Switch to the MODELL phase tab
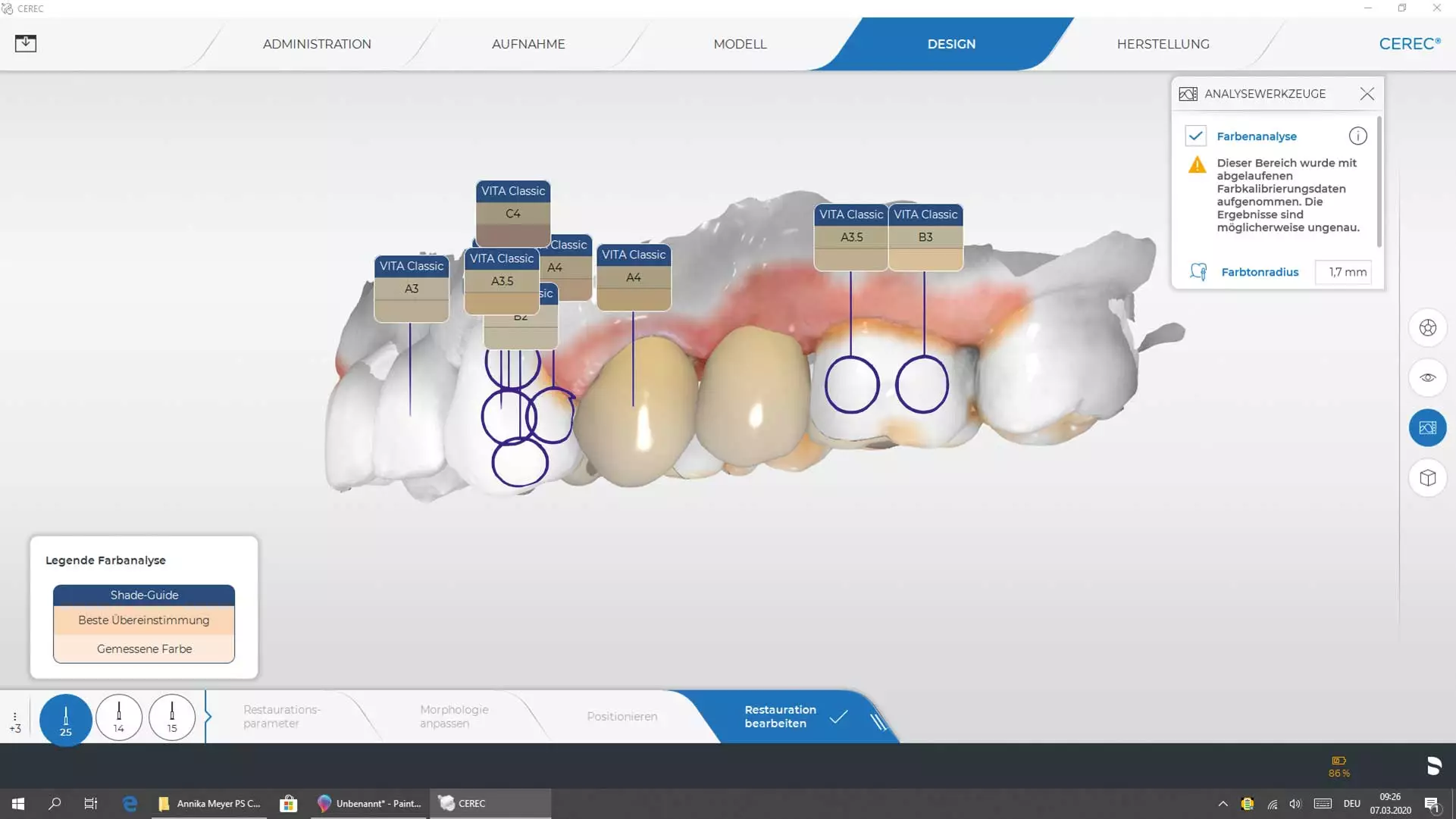1456x819 pixels. (x=740, y=44)
